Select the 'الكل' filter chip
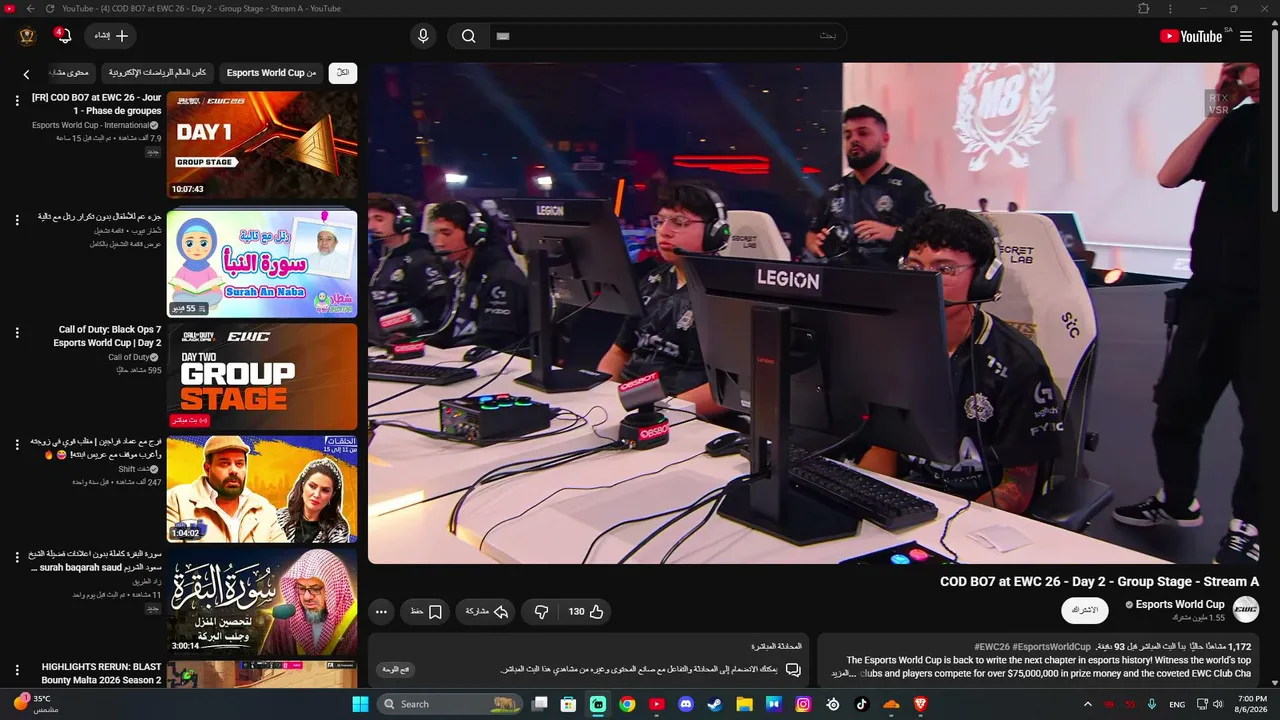Image resolution: width=1280 pixels, height=720 pixels. coord(343,72)
